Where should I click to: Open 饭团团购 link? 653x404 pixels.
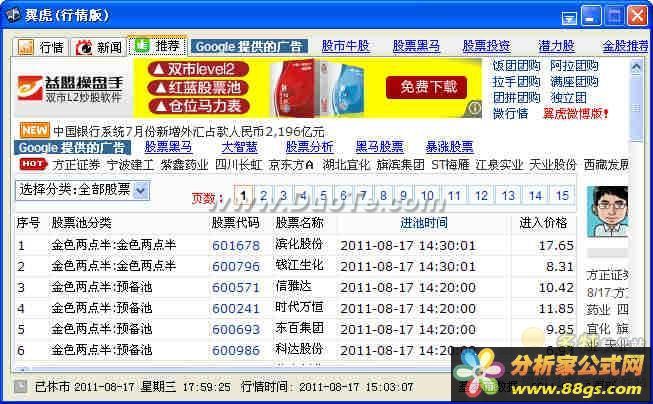click(516, 65)
